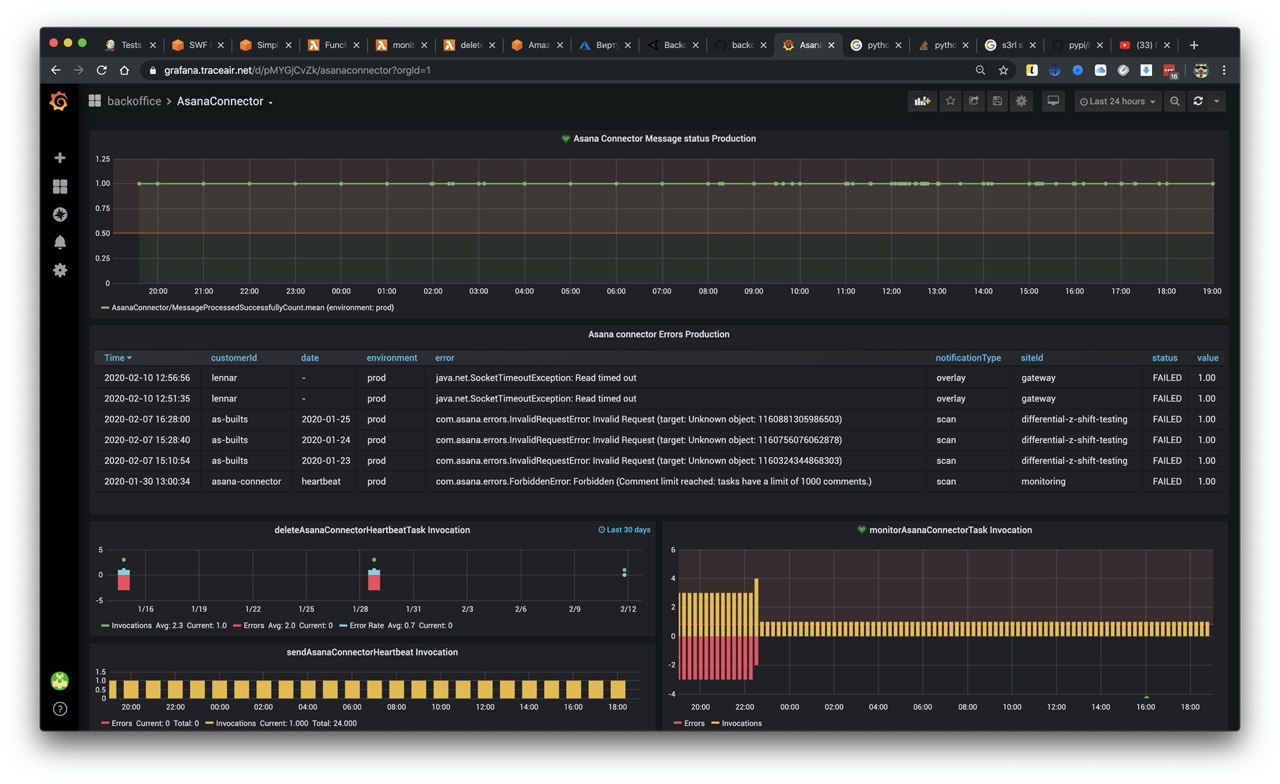Click the monitoring siteId cell
This screenshot has width=1280, height=784.
(1043, 482)
